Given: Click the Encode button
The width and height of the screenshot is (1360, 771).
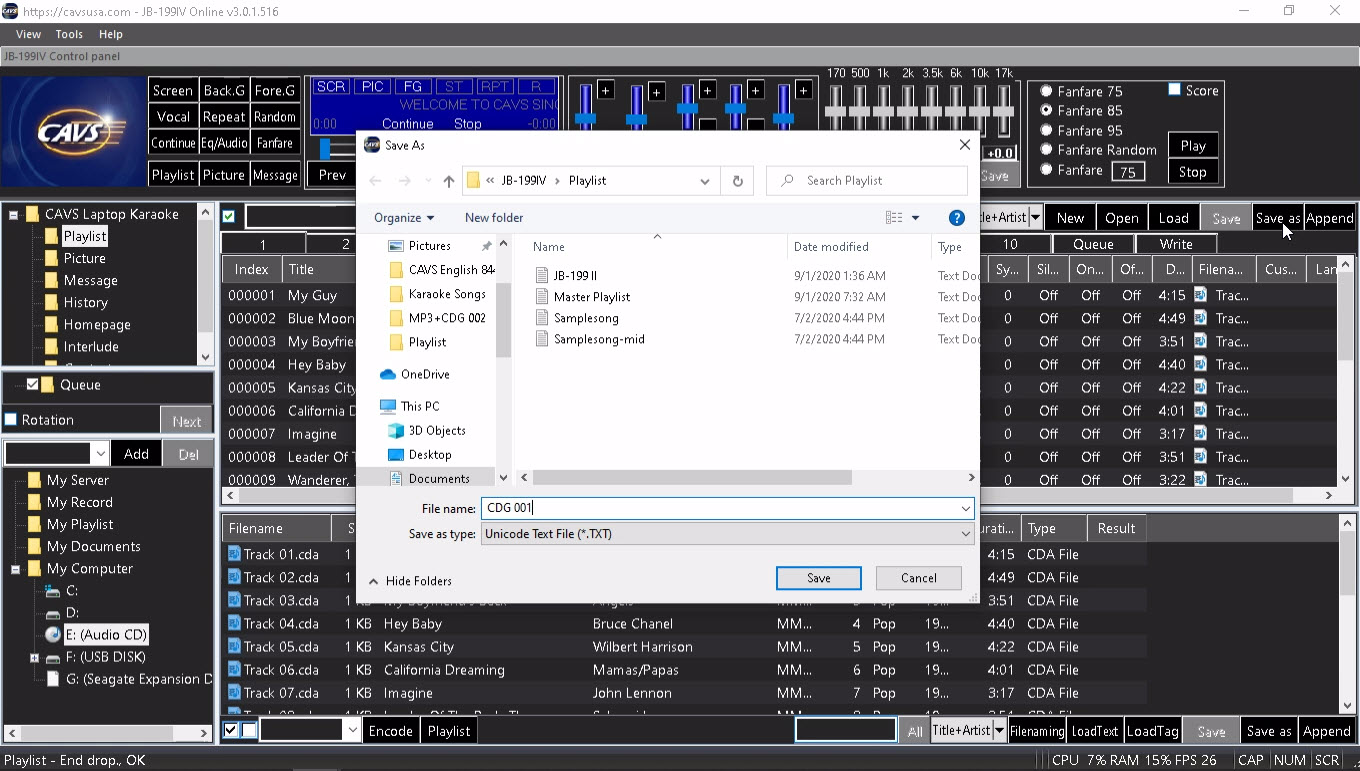Looking at the screenshot, I should (x=391, y=731).
